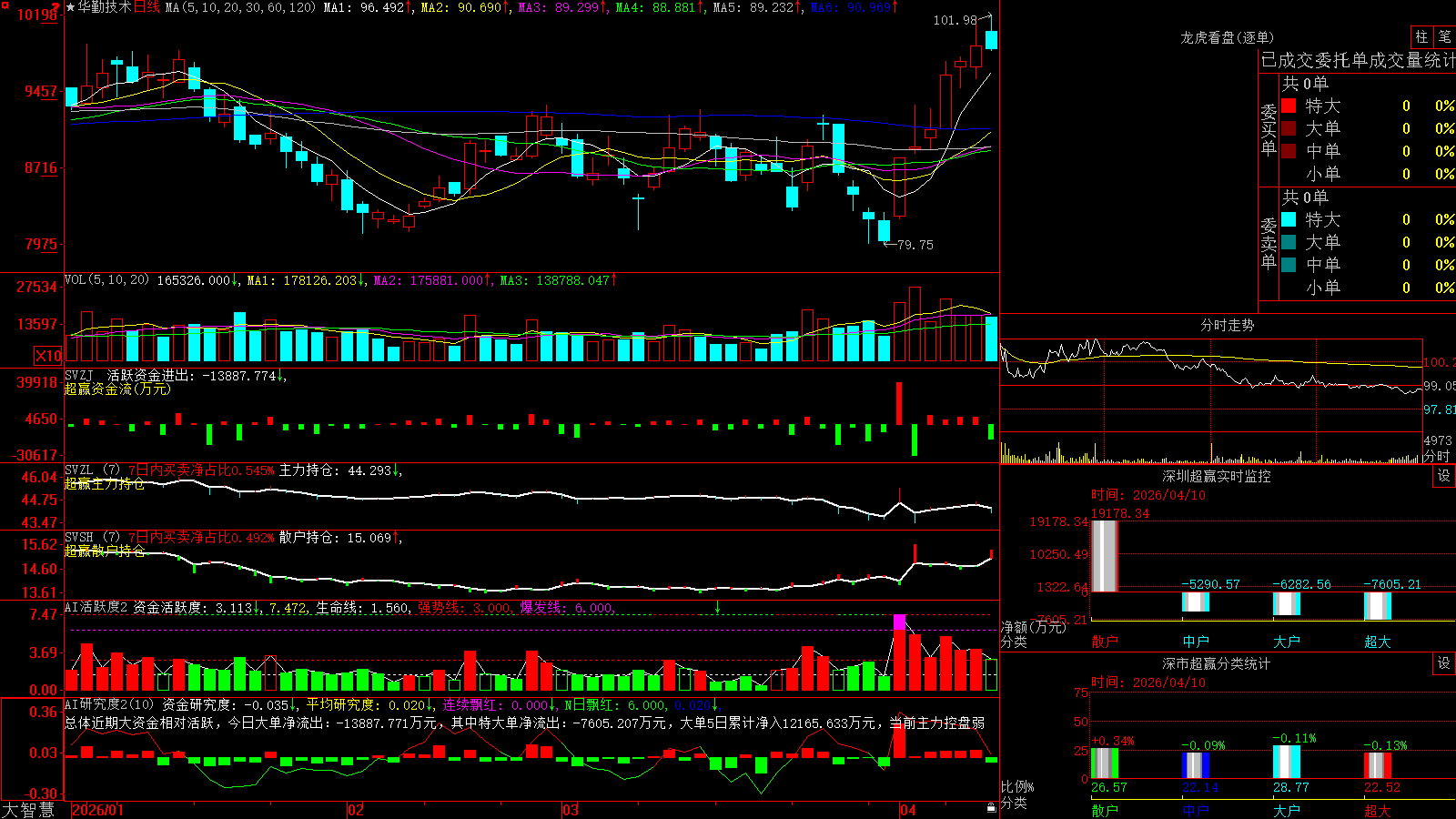Viewport: 1456px width, 819px height.
Task: Click the 已成交委托单成交量统计 header
Action: 1358,60
